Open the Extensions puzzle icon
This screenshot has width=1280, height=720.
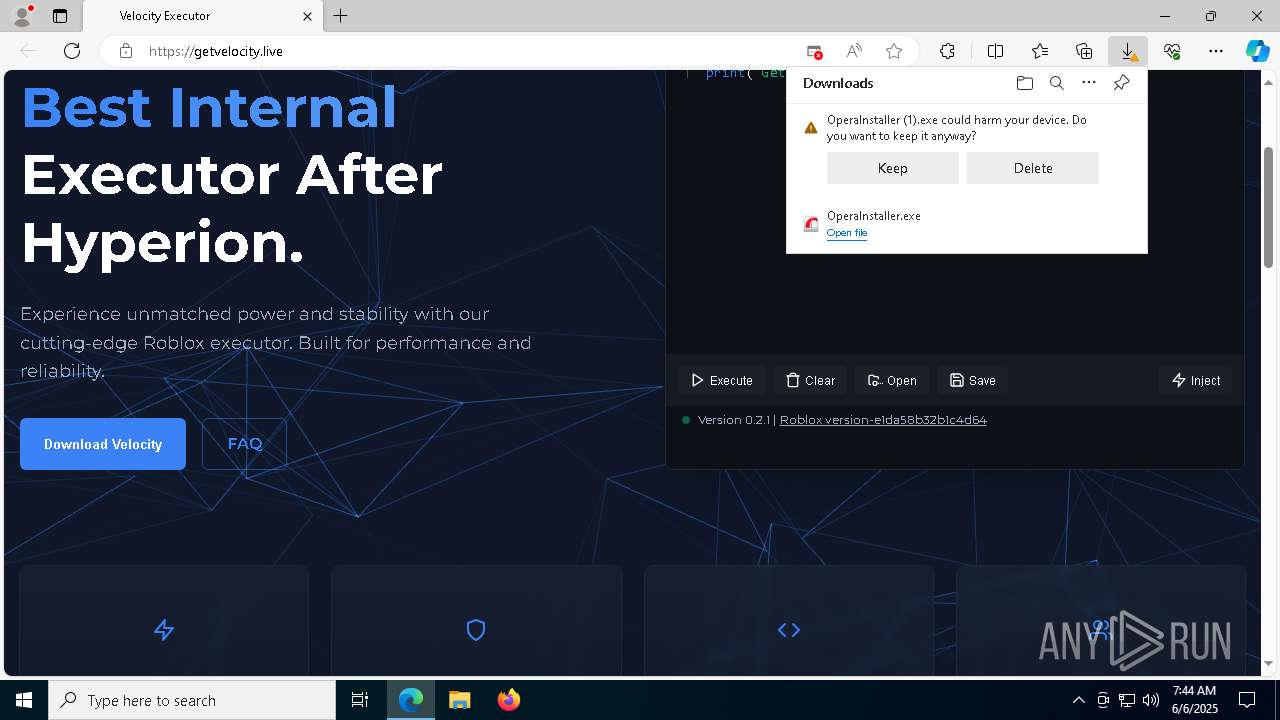pyautogui.click(x=947, y=51)
